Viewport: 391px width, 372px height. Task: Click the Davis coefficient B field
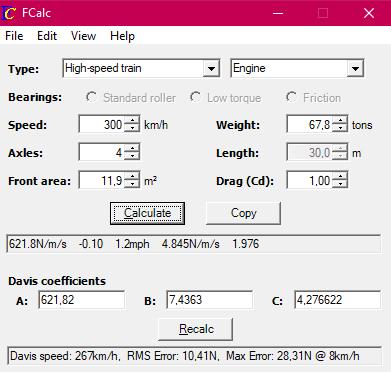209,300
